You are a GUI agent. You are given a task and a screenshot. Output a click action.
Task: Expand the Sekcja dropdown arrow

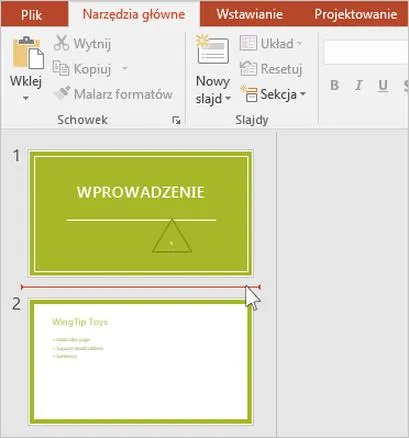[303, 94]
